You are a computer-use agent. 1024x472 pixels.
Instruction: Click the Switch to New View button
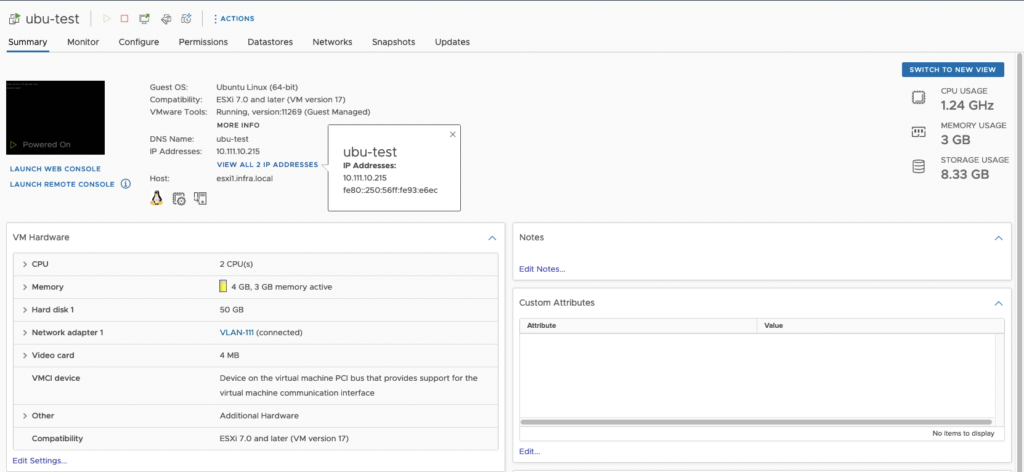pyautogui.click(x=952, y=70)
